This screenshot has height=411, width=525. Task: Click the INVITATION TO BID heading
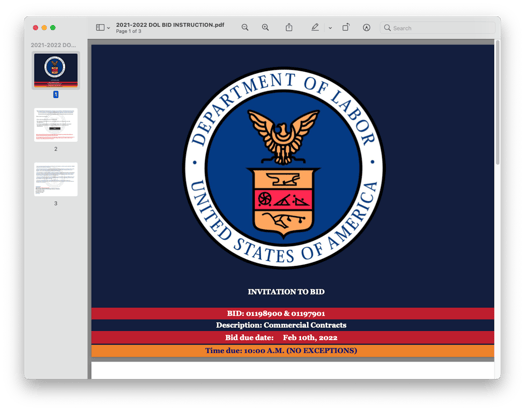tap(286, 292)
